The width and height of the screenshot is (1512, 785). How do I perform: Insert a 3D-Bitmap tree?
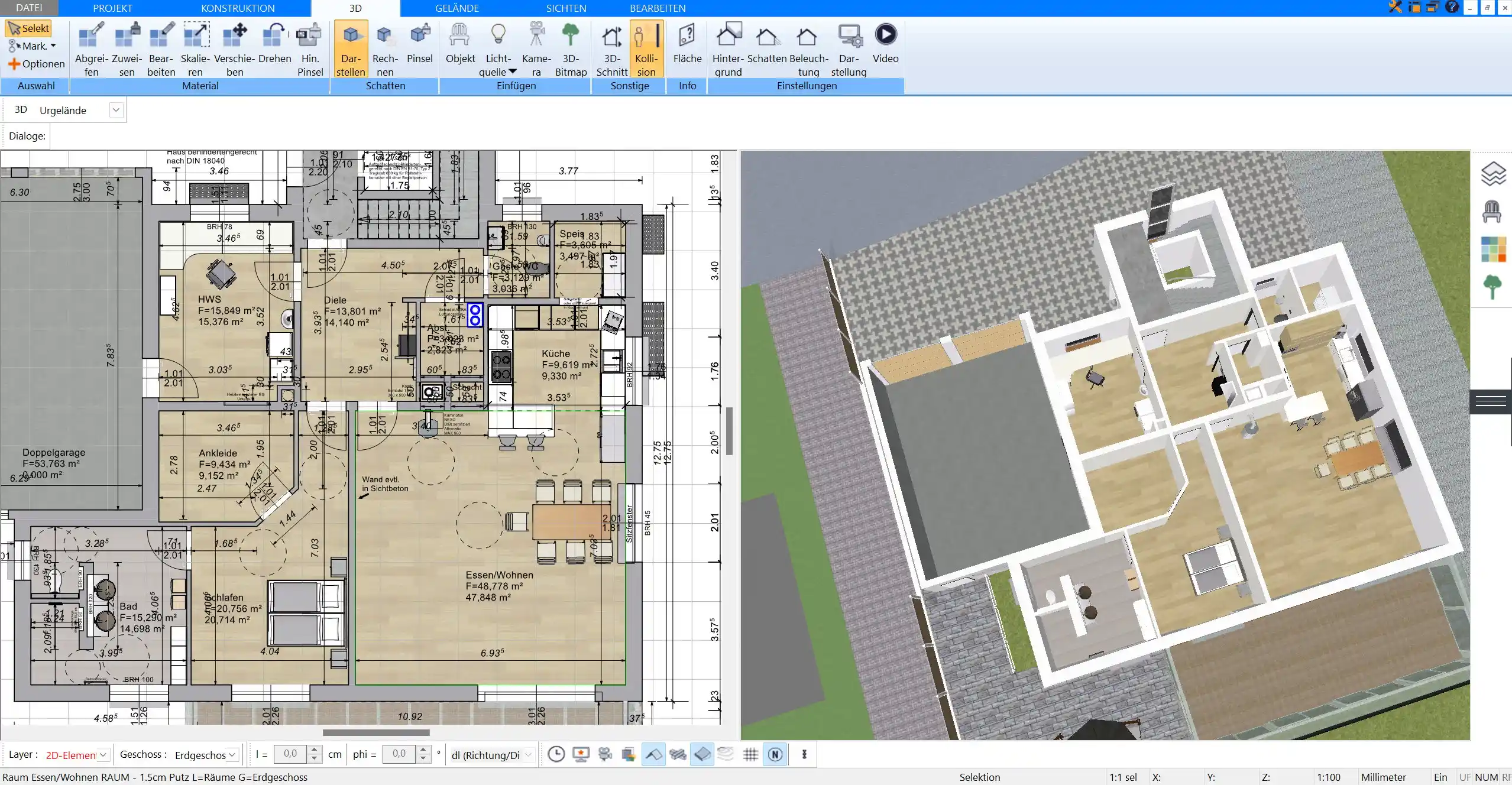pyautogui.click(x=571, y=49)
